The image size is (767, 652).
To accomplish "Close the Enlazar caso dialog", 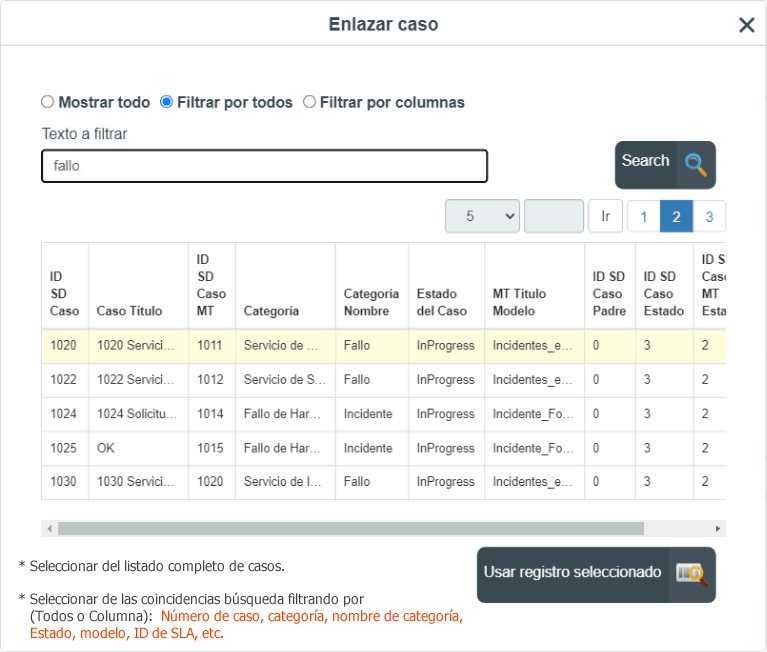I will pos(746,24).
